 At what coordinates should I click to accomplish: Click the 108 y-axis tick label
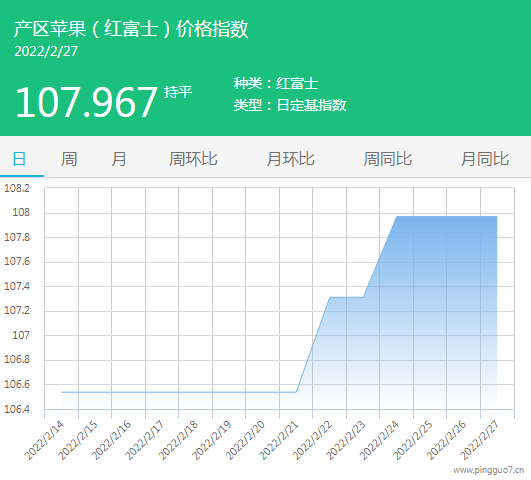[21, 213]
